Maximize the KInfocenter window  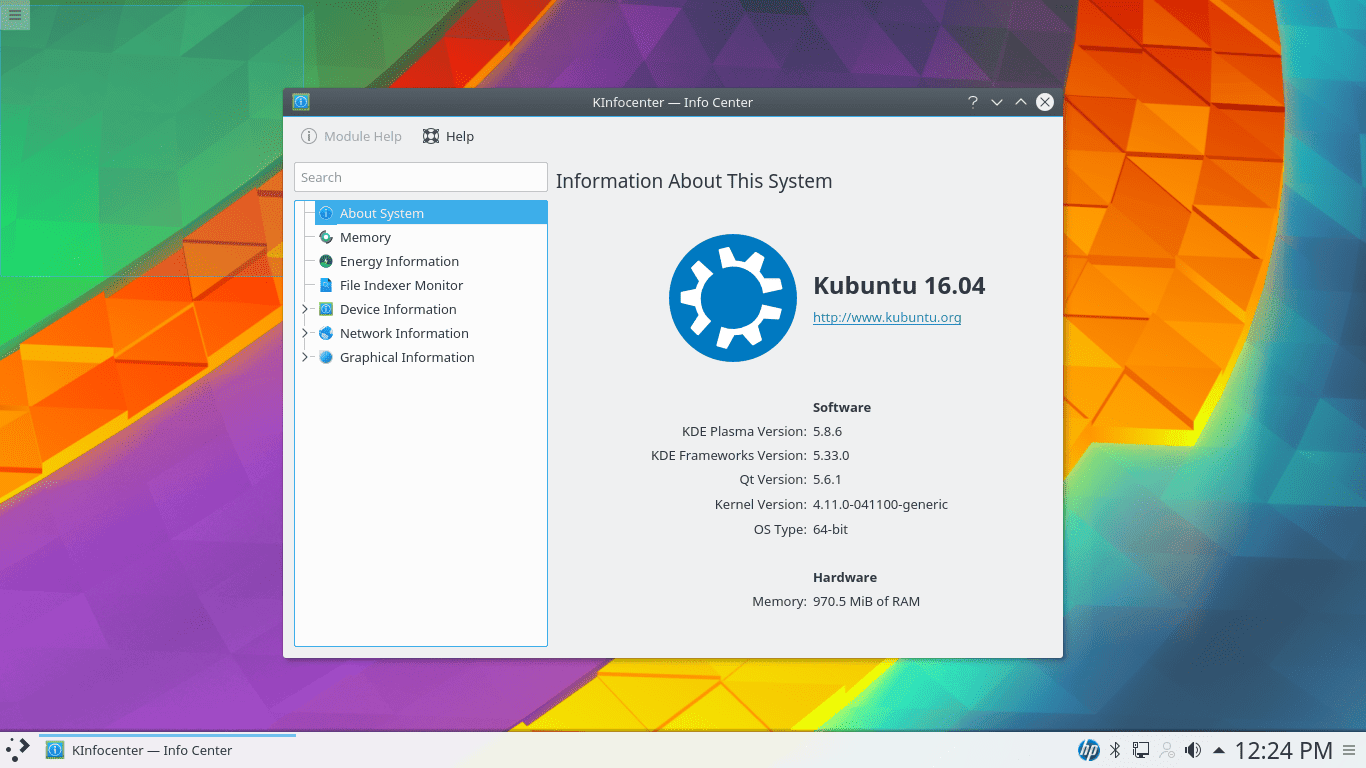1021,102
